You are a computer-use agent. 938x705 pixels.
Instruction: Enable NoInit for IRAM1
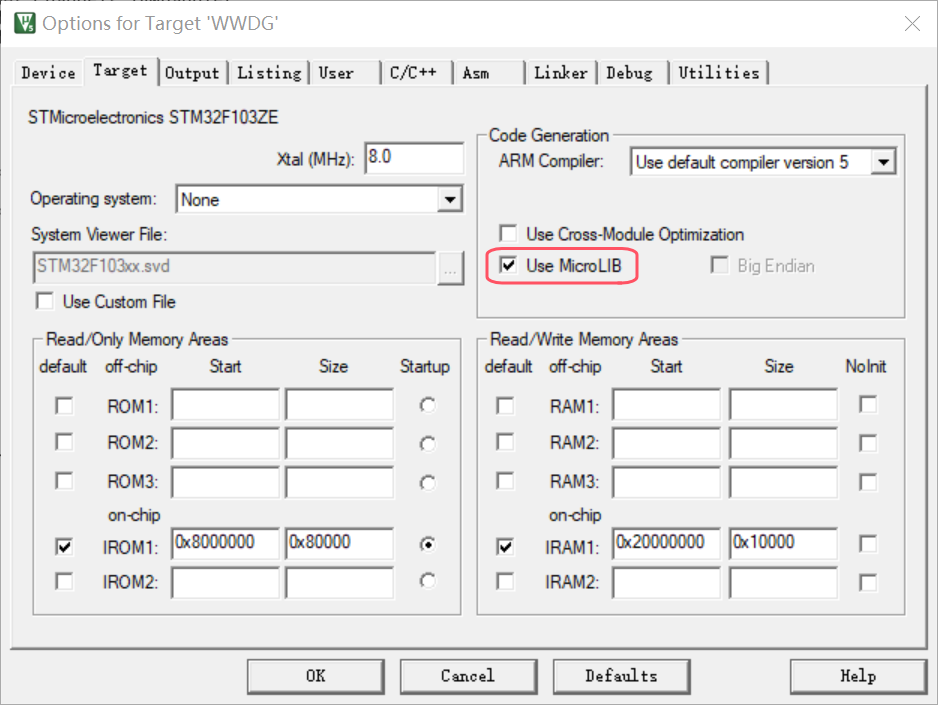[x=868, y=544]
